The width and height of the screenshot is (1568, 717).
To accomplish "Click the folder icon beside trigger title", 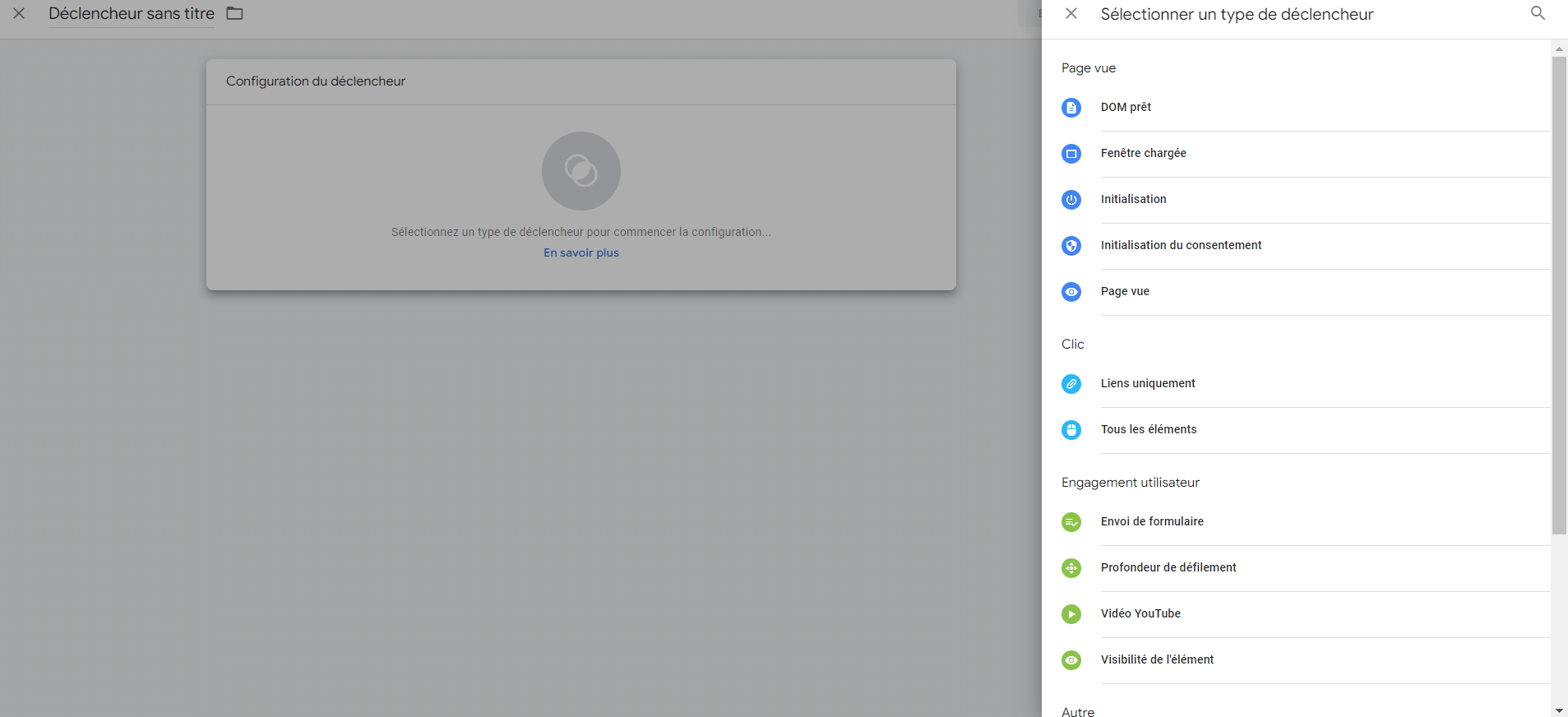I will (x=234, y=13).
